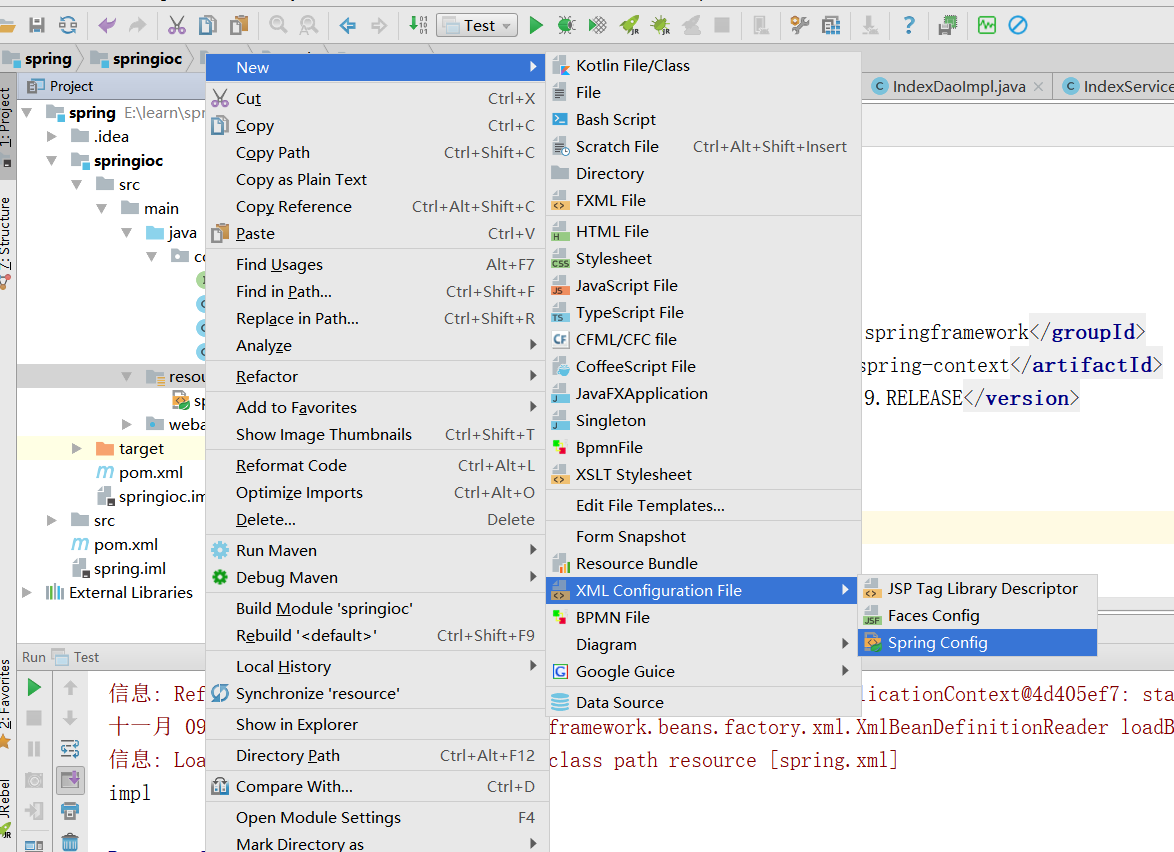This screenshot has height=852, width=1174.
Task: Click the JRebel debug icon
Action: pos(660,25)
